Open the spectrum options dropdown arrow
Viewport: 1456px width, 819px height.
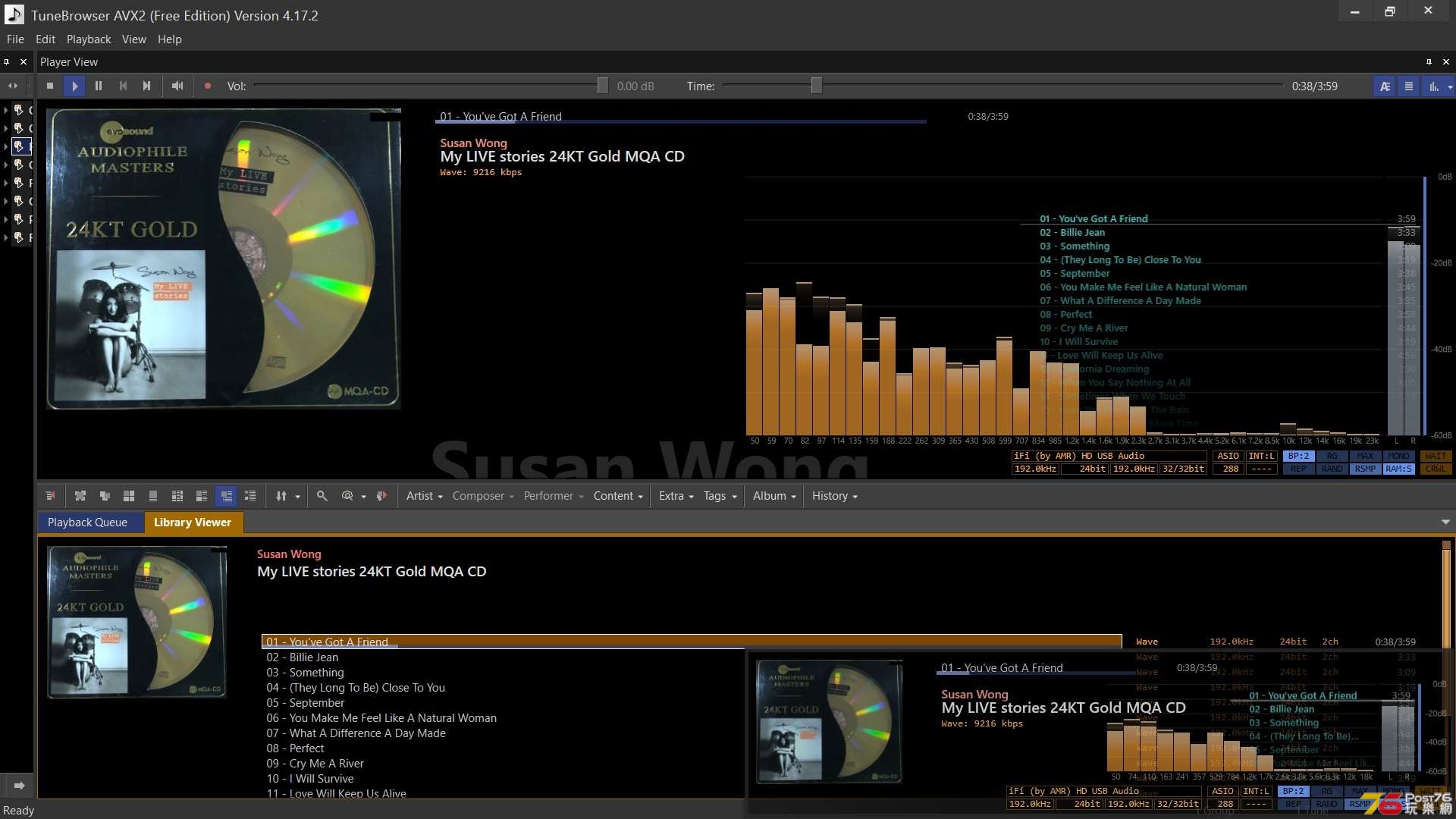[x=1450, y=87]
